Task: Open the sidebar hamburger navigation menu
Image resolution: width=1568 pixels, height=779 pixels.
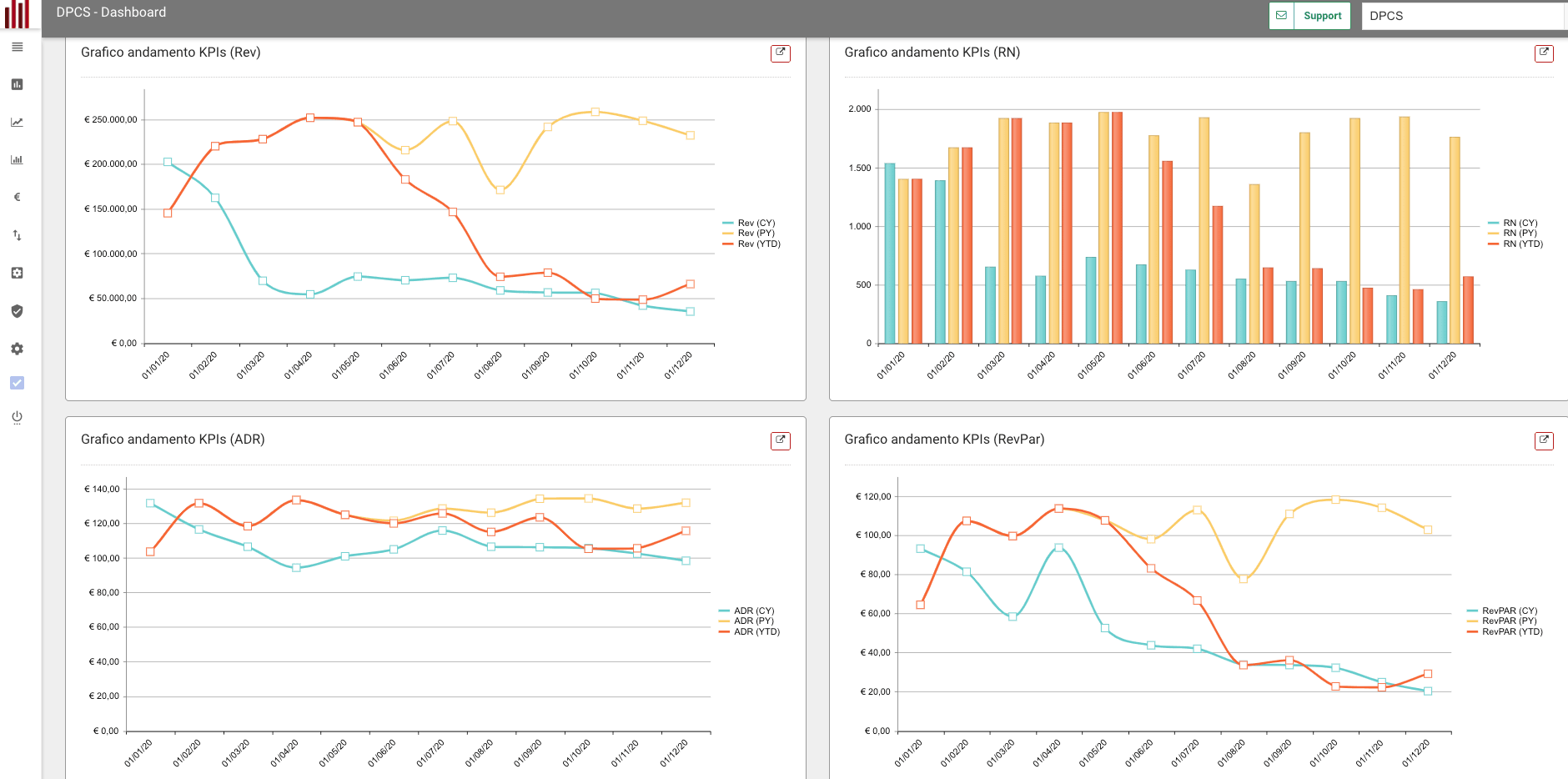Action: pos(17,48)
